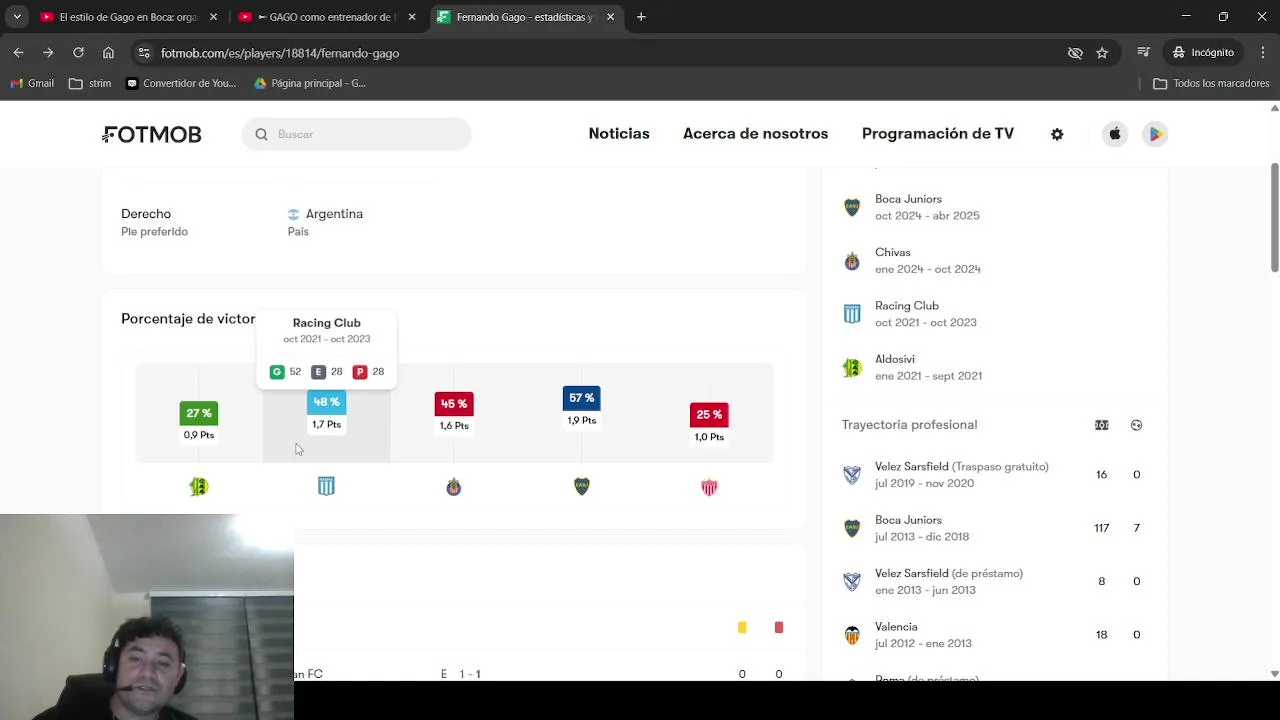Click the Chivas crest in coaching history

(x=852, y=261)
